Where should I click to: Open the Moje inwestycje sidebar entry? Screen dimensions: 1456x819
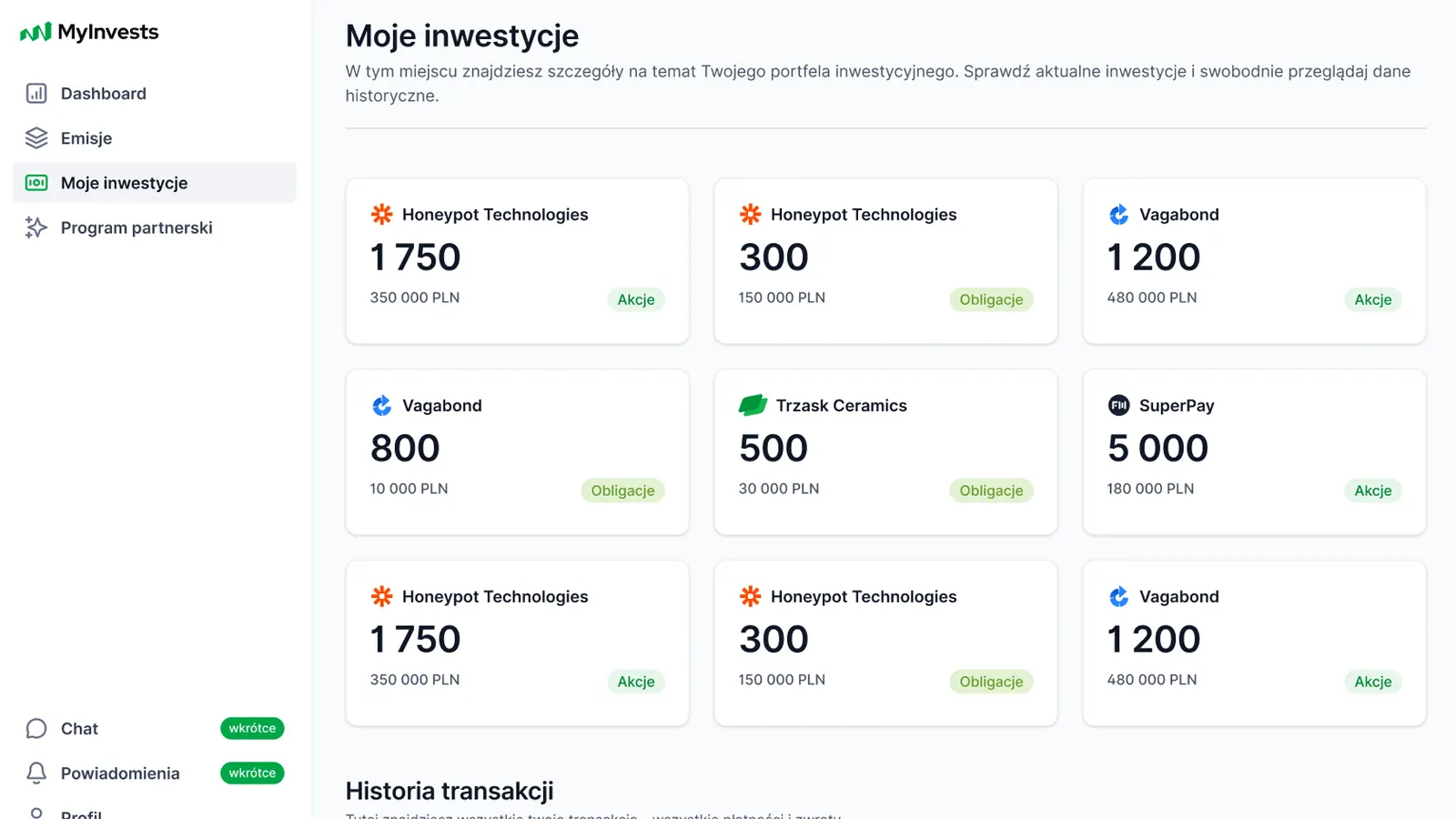click(124, 182)
